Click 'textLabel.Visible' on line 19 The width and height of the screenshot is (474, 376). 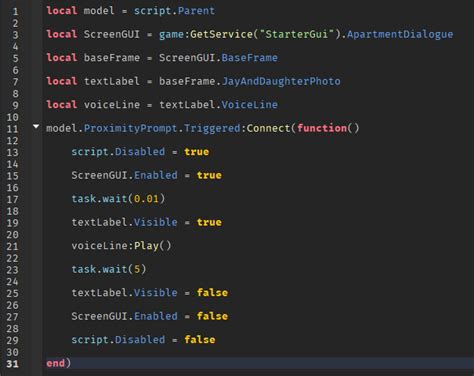pos(124,222)
